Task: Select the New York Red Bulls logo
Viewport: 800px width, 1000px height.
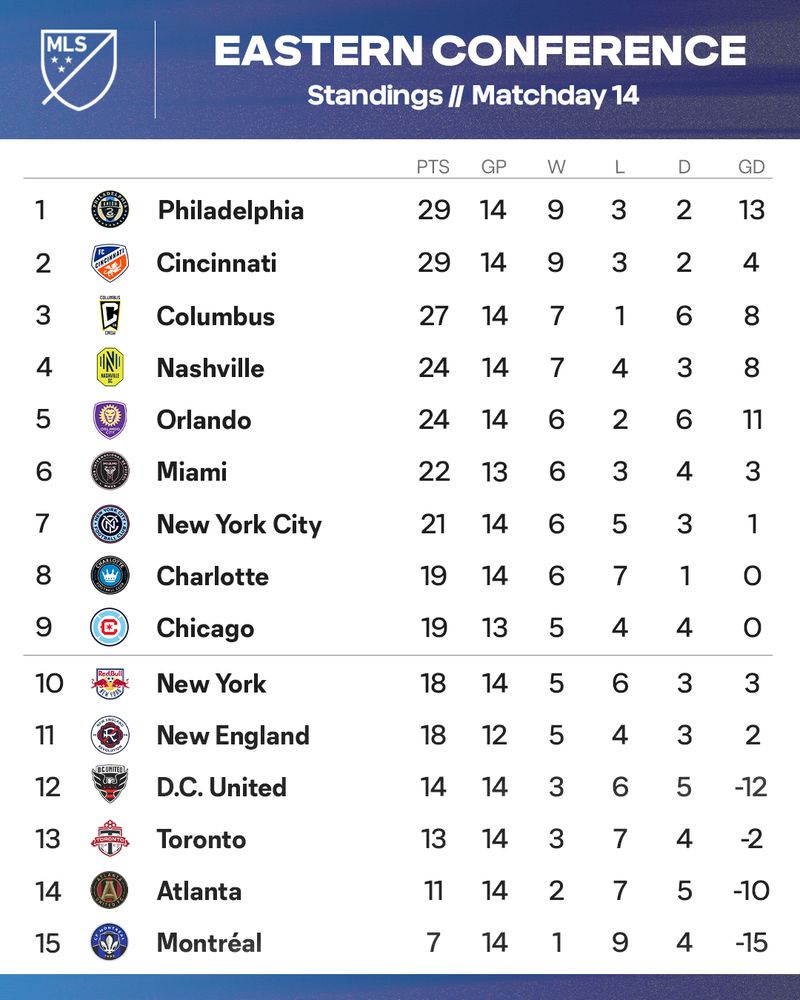Action: pyautogui.click(x=110, y=683)
